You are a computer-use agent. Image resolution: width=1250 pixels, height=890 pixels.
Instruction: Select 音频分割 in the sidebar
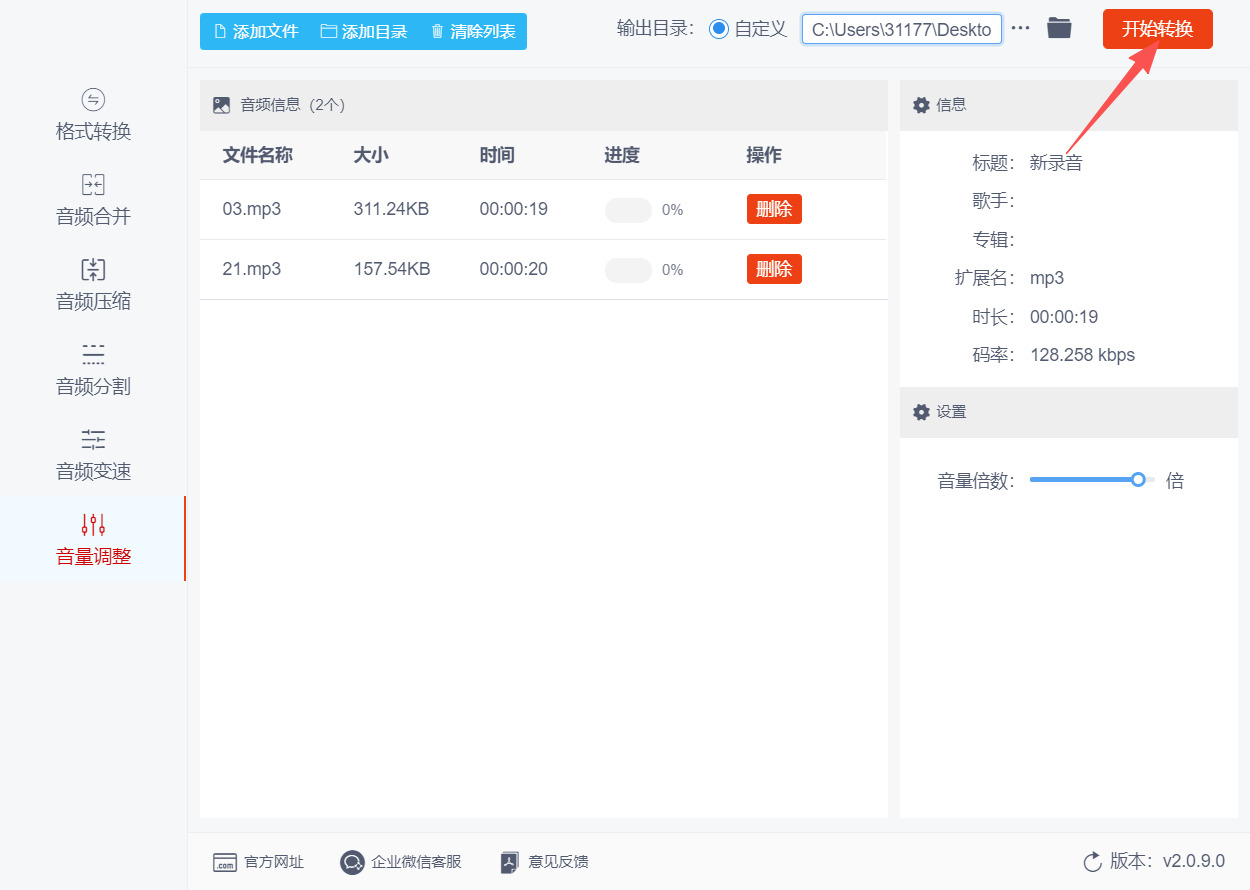pyautogui.click(x=93, y=370)
